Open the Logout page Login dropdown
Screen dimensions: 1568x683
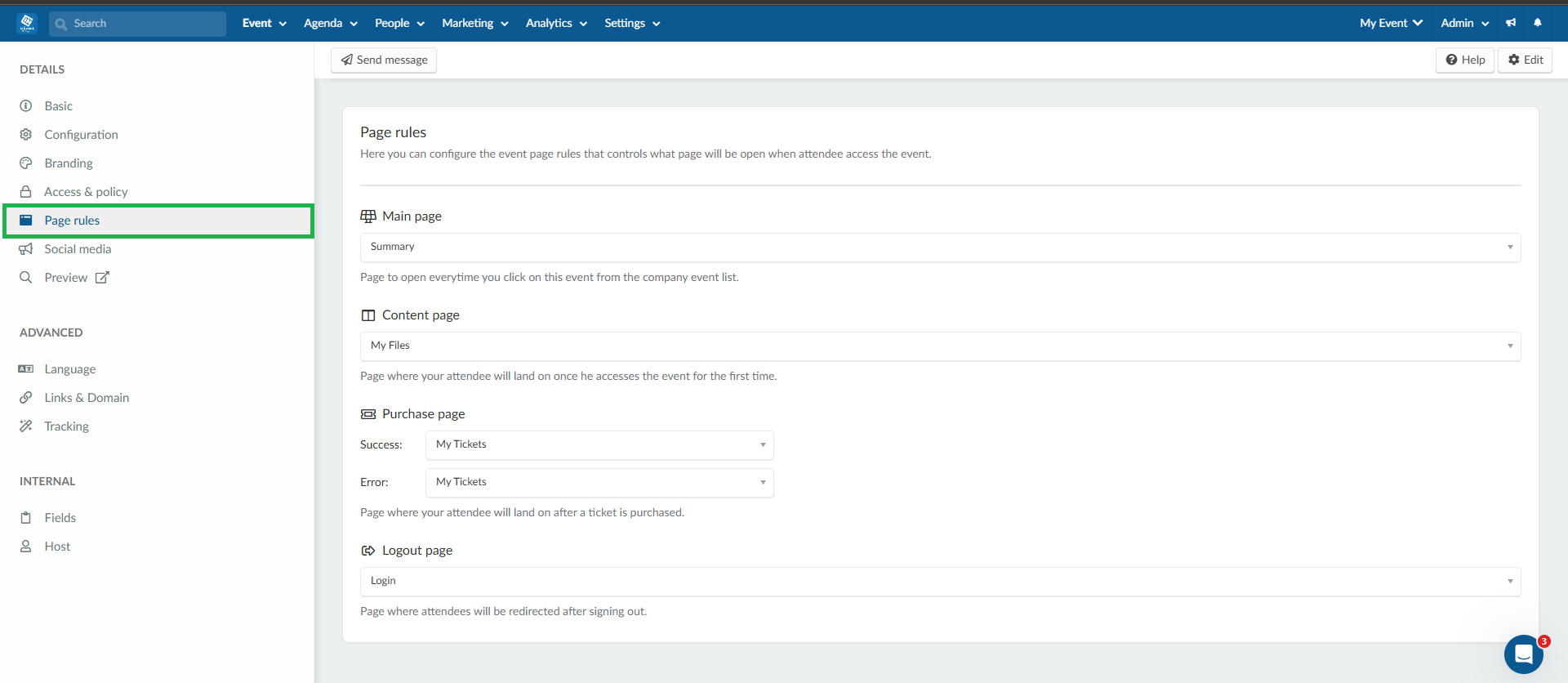[x=940, y=581]
